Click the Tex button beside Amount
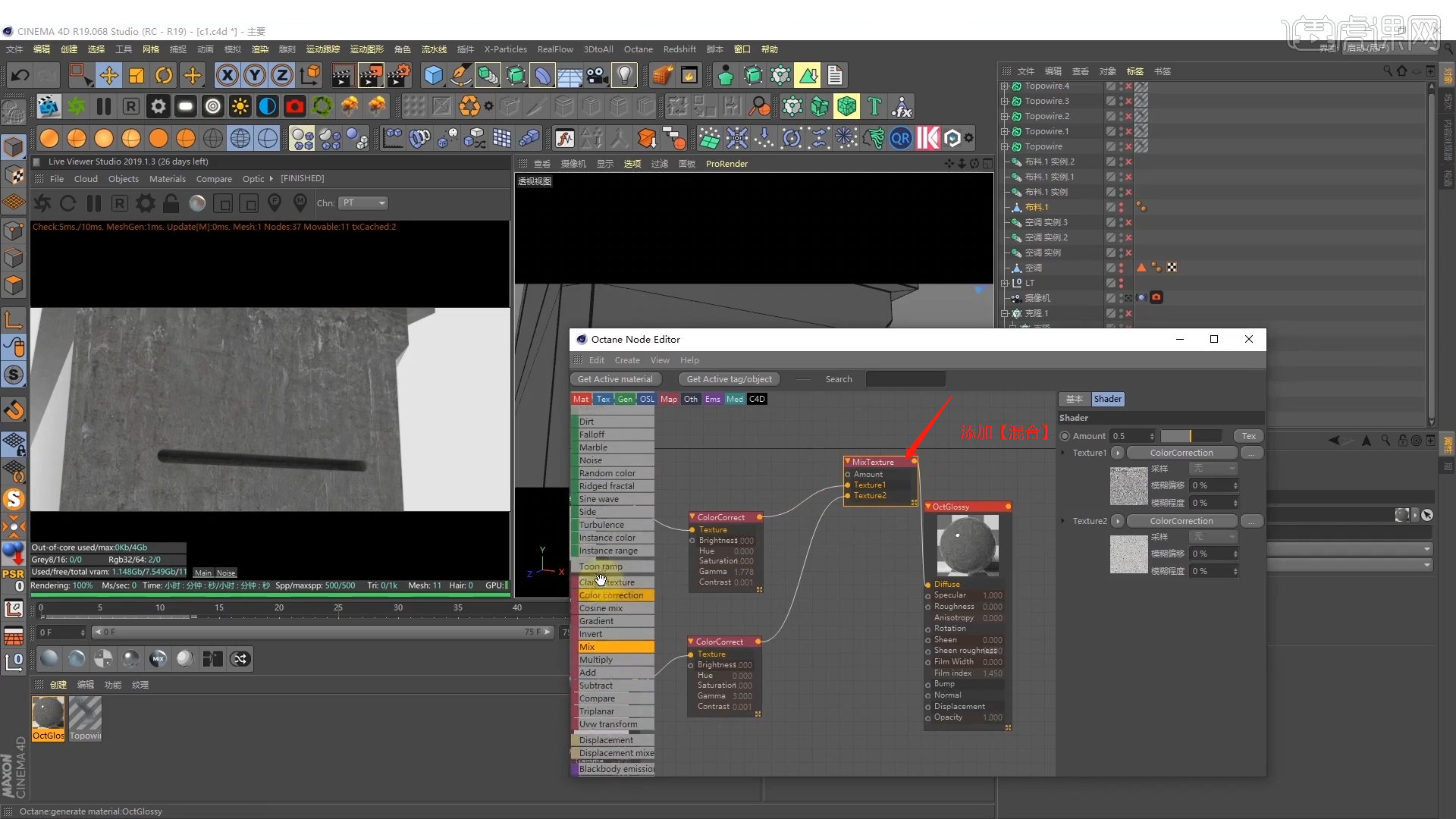Image resolution: width=1456 pixels, height=819 pixels. coord(1248,436)
